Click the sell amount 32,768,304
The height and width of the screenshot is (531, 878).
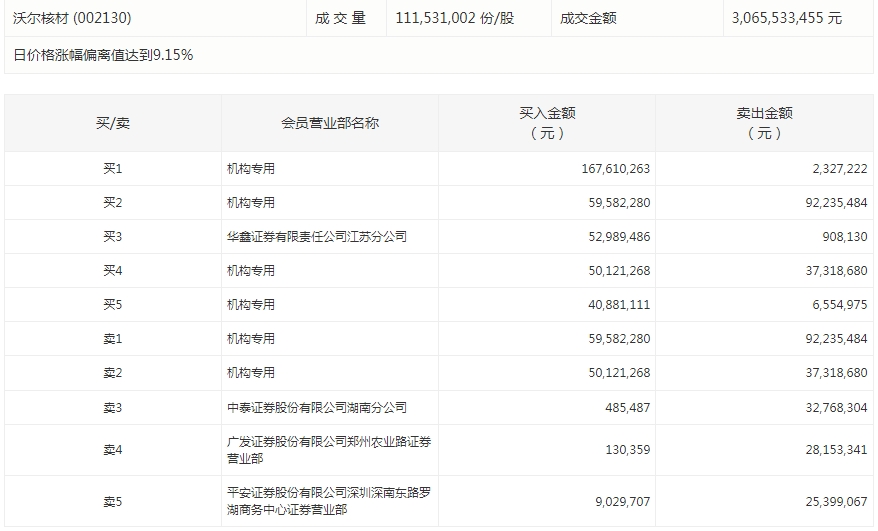825,408
